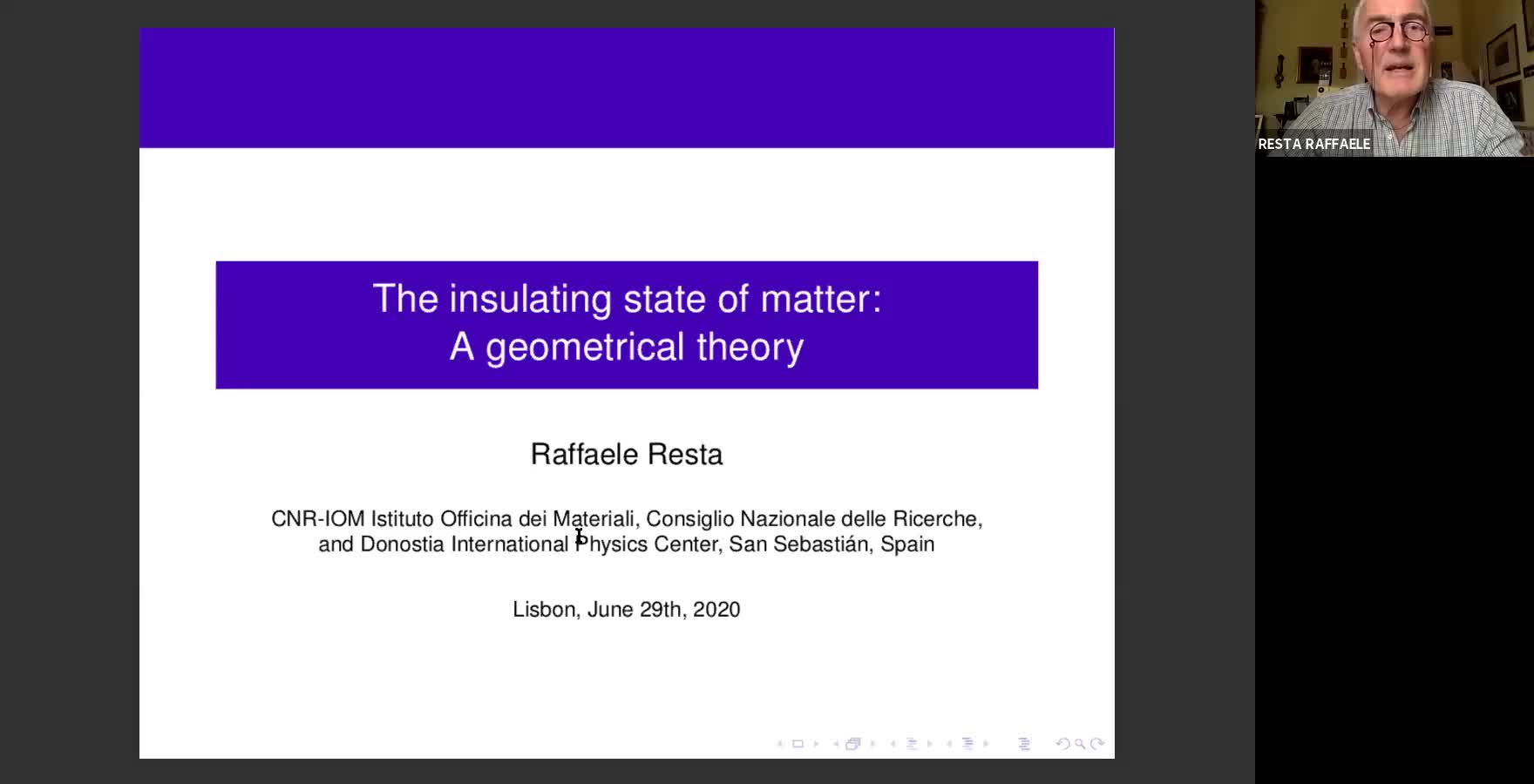
Task: Click the Beamer search magnifier icon
Action: pyautogui.click(x=1080, y=744)
